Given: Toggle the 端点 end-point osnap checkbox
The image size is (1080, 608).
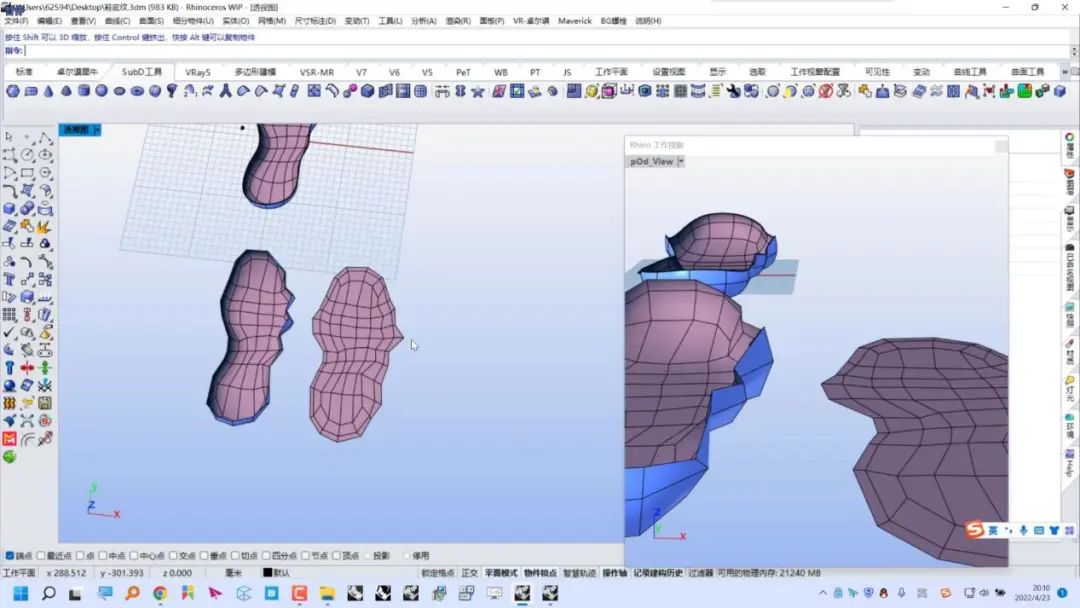Looking at the screenshot, I should (10, 556).
